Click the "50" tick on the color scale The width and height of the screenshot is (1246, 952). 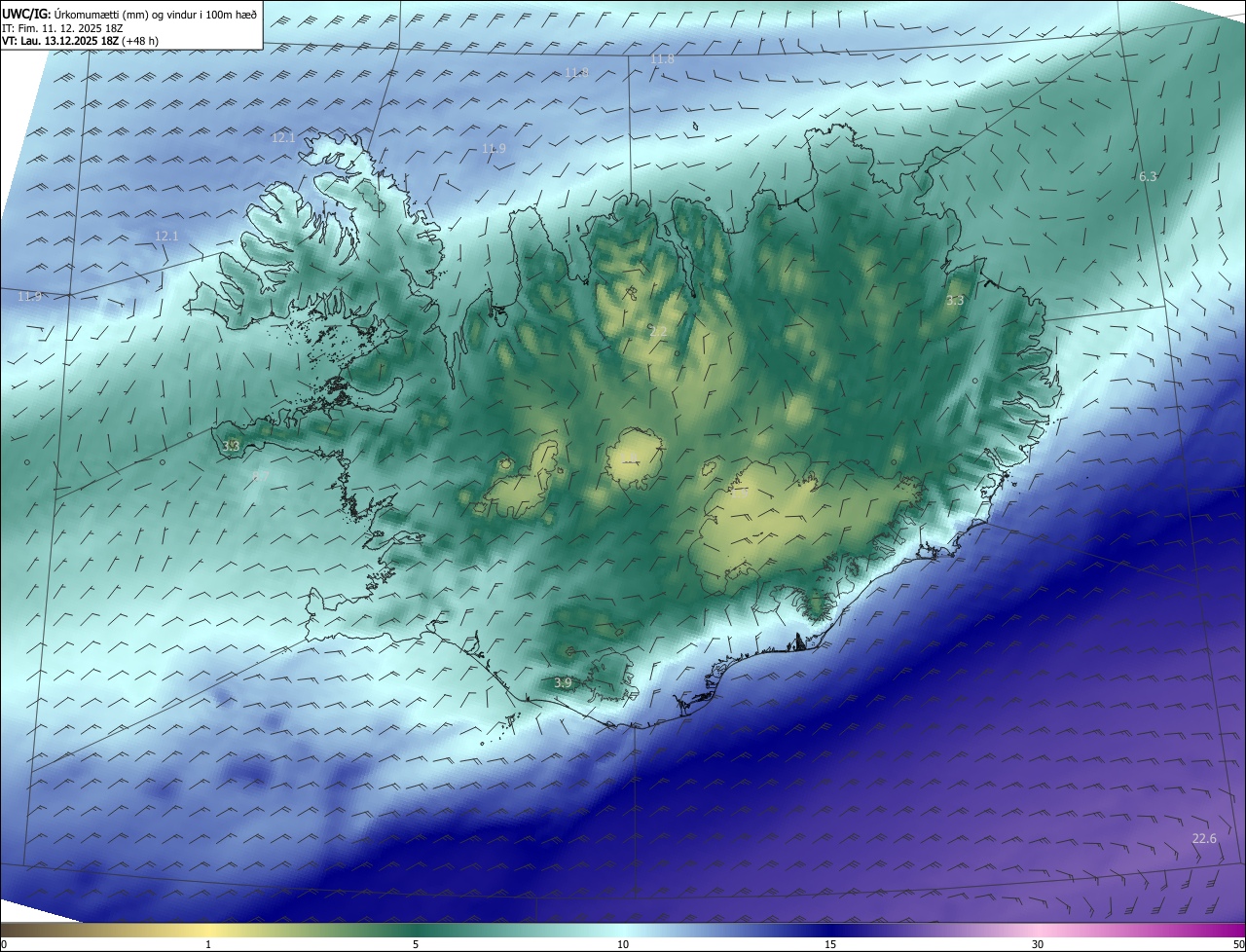pos(1238,944)
